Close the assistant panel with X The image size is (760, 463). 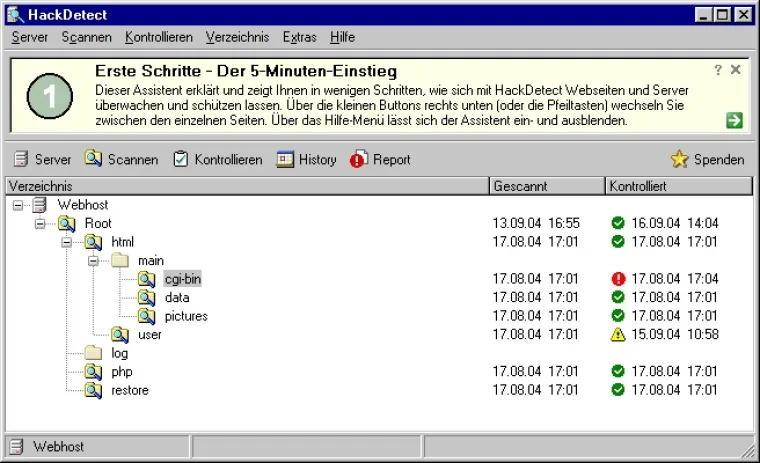coord(736,70)
